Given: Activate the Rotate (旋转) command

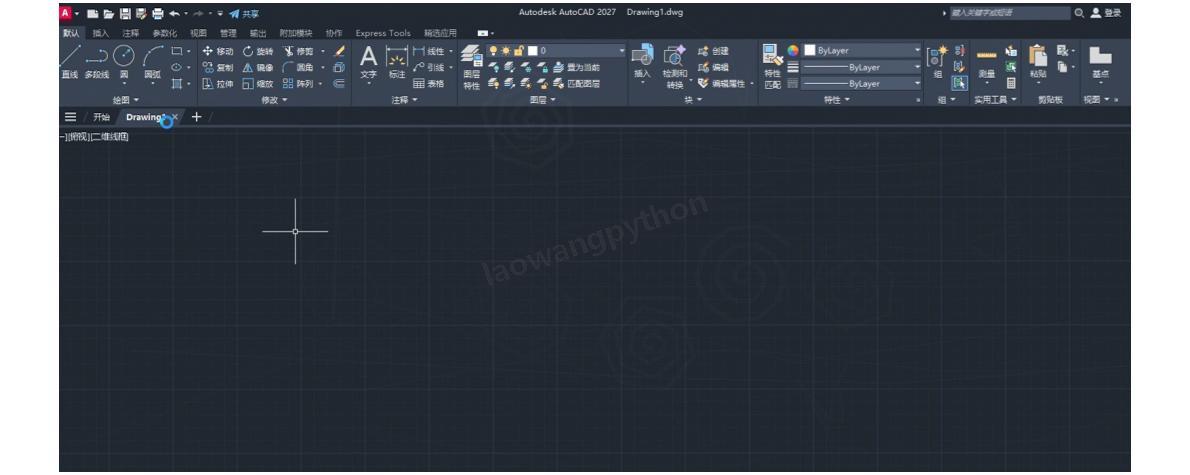Looking at the screenshot, I should pos(258,51).
